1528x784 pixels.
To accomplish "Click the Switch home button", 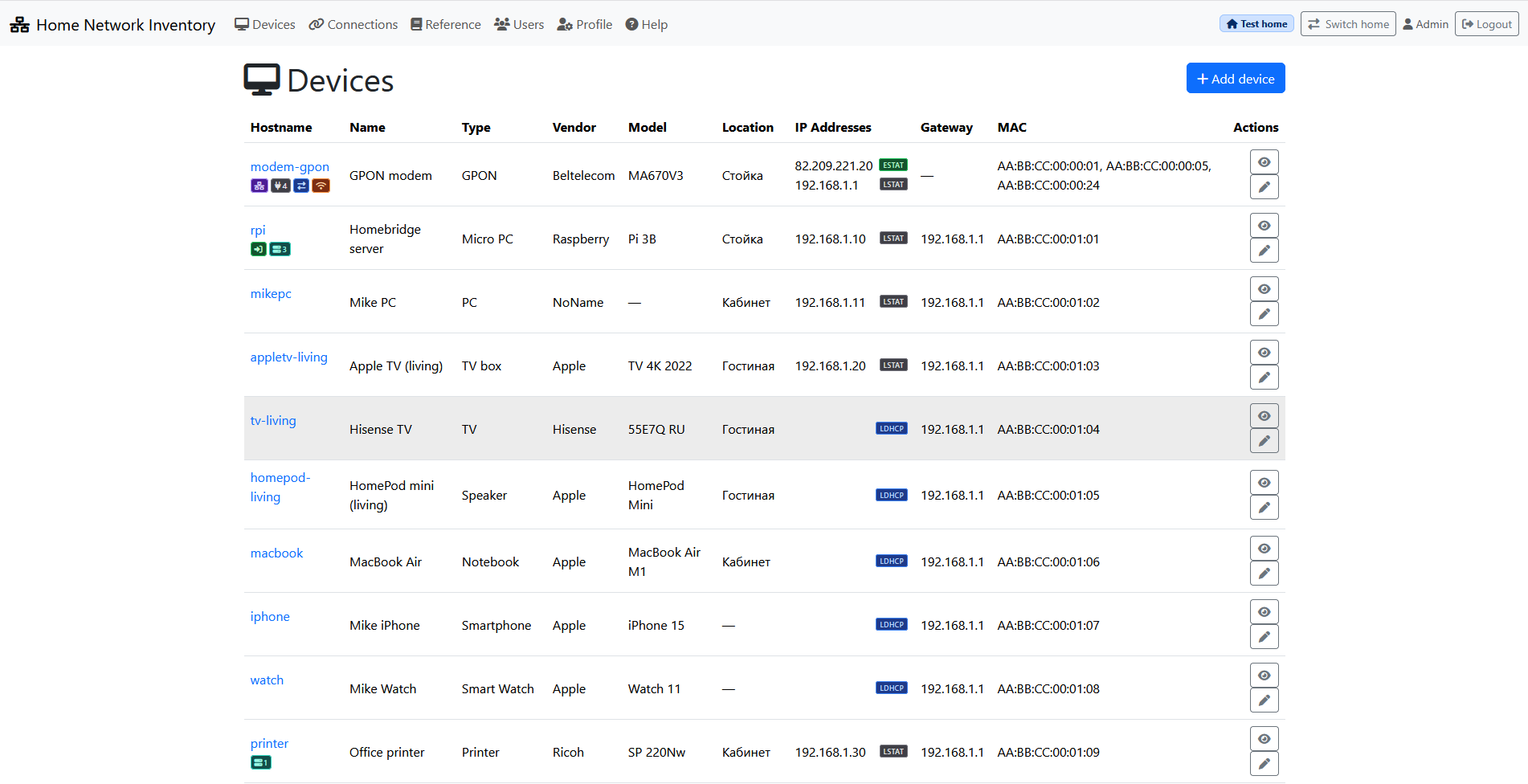I will (1348, 24).
